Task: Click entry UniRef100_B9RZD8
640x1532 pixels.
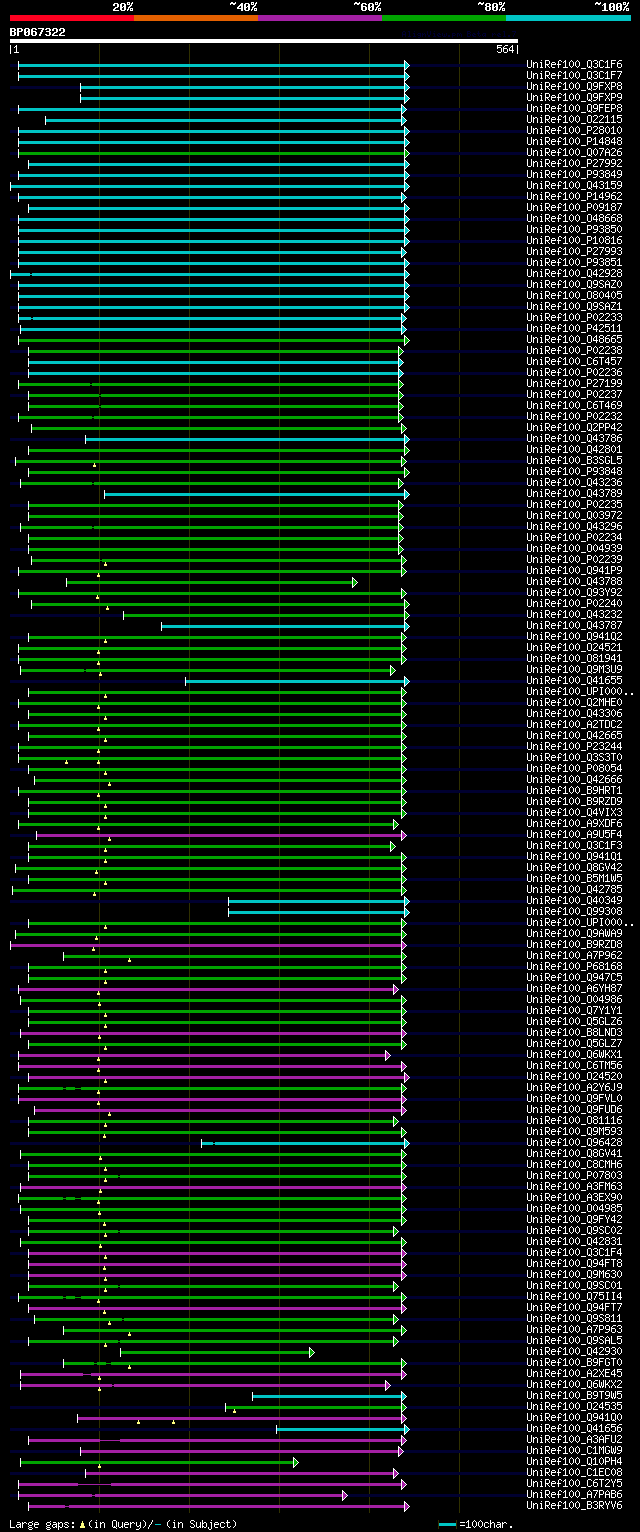Action: pos(574,945)
